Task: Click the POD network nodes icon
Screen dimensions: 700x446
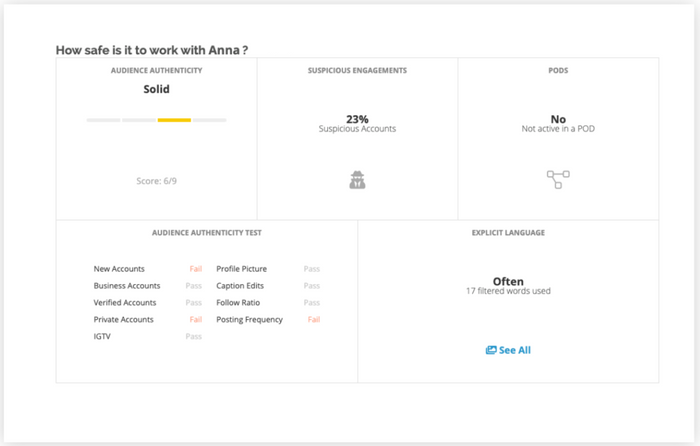Action: click(x=557, y=180)
